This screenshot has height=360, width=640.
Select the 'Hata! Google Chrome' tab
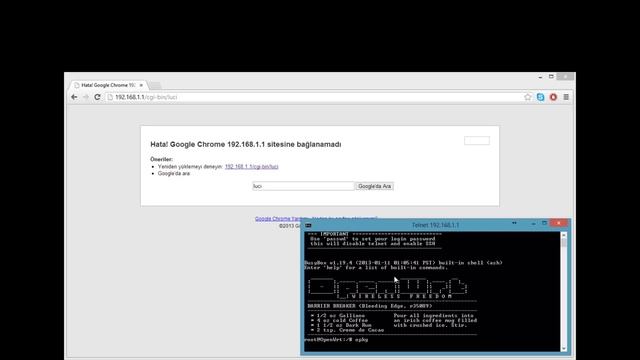coord(108,85)
